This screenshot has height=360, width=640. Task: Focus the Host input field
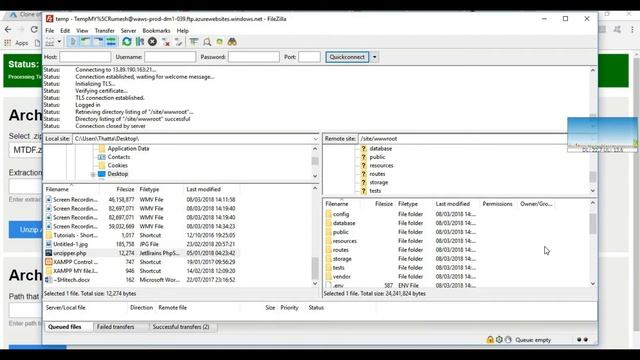pos(85,57)
